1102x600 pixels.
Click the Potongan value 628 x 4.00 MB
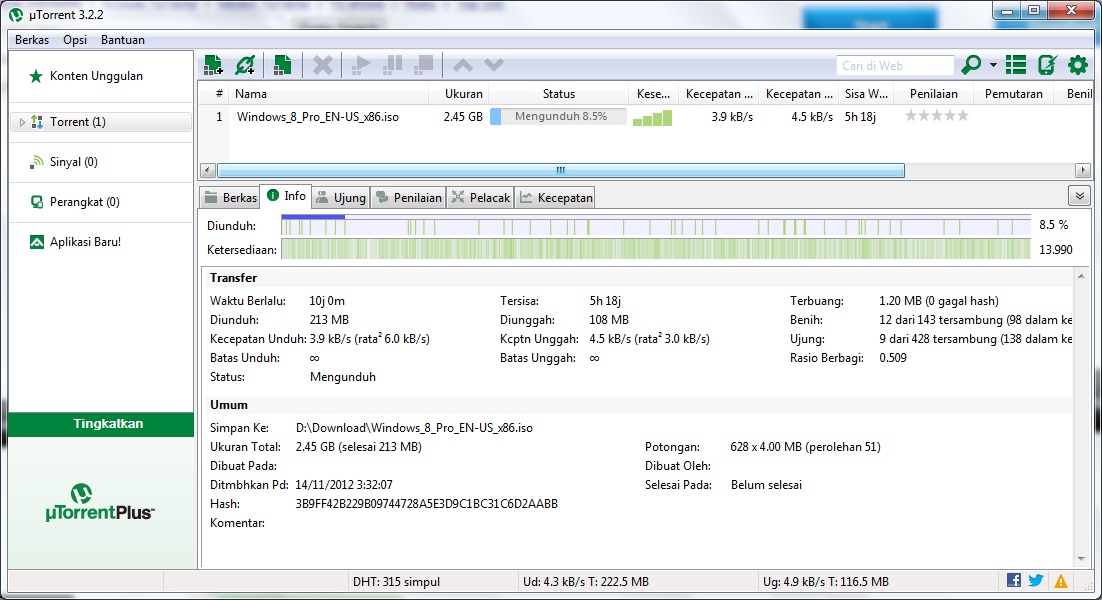point(805,447)
